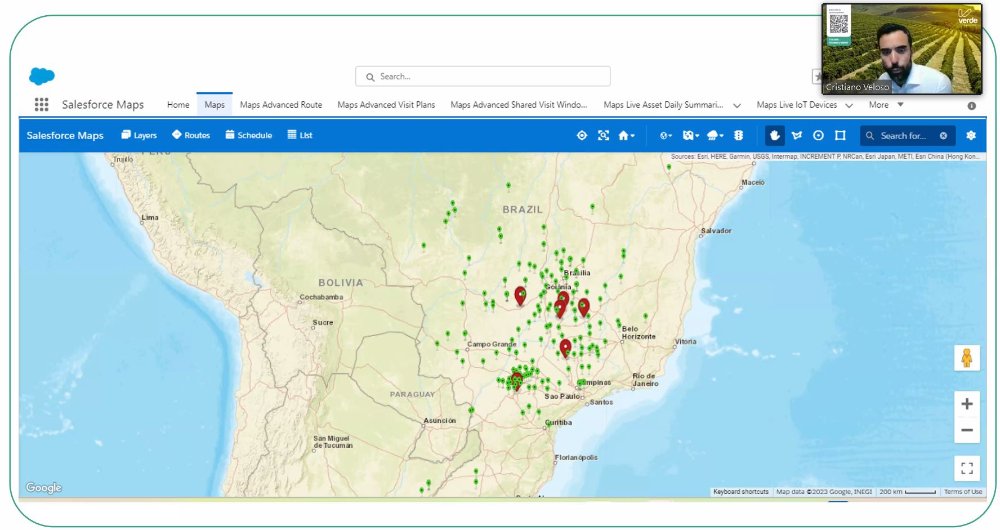Open Salesforce Maps settings gear
Image resolution: width=1000 pixels, height=530 pixels.
point(970,135)
